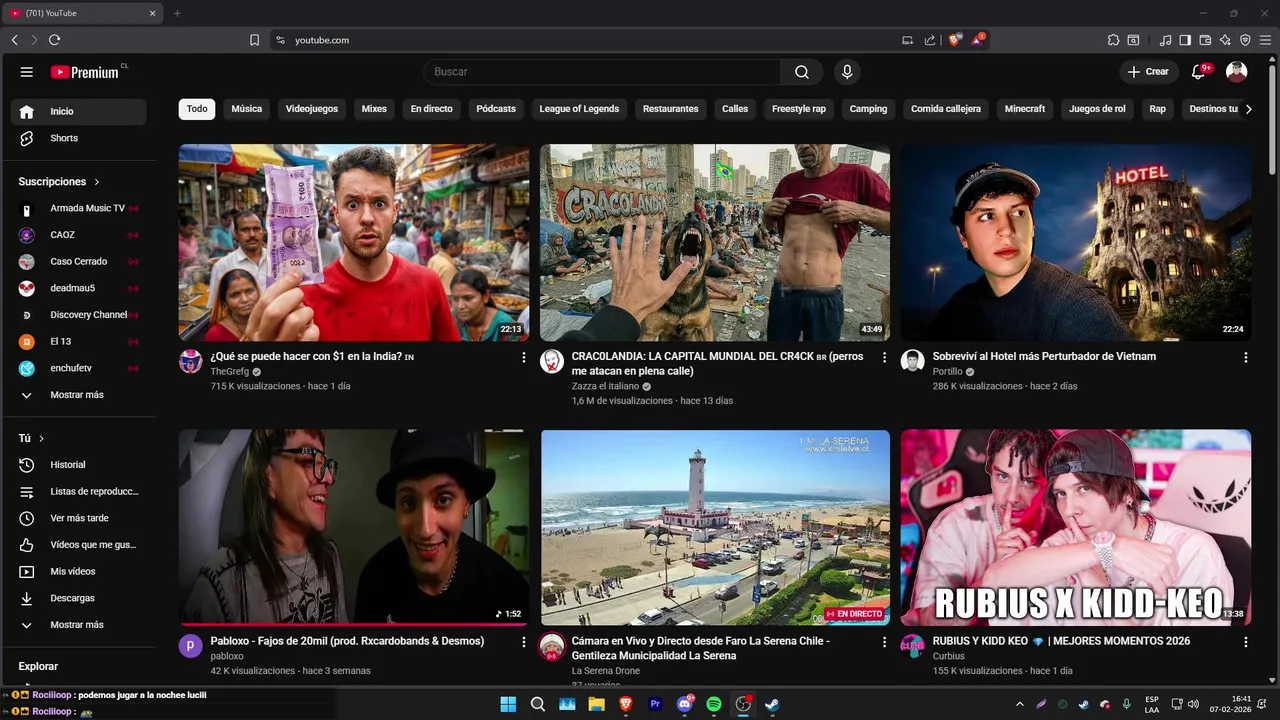
Task: Open the Rubius x Kidd-Keo thumbnail
Action: click(1075, 527)
